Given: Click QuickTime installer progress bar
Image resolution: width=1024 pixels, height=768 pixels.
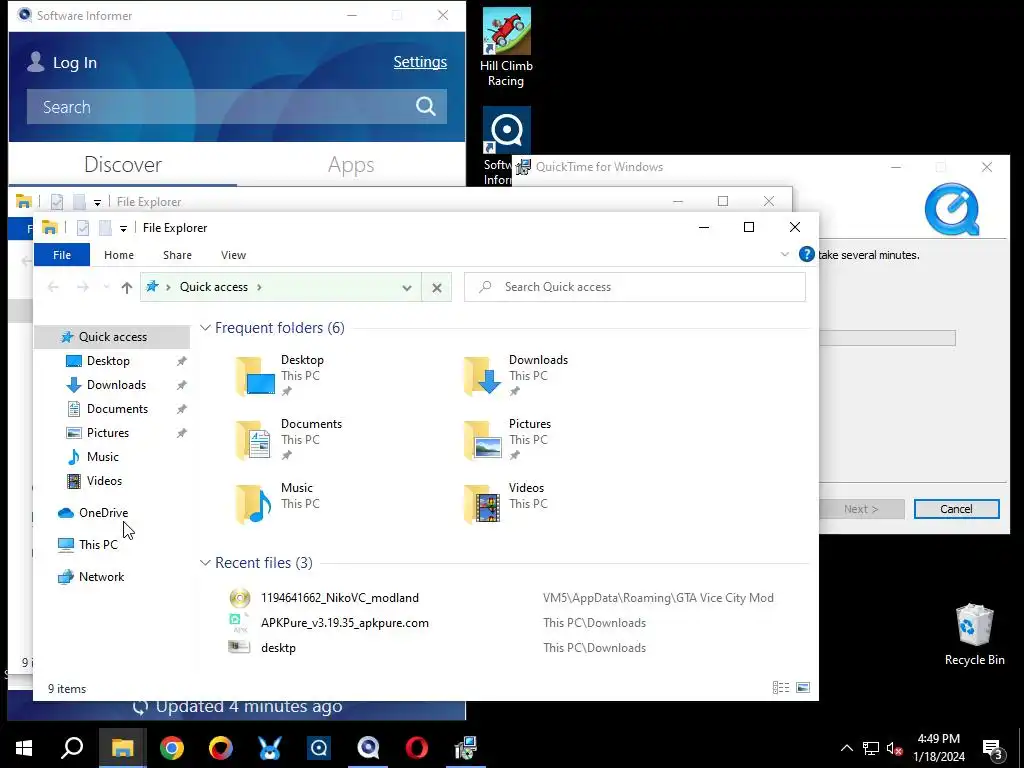Looking at the screenshot, I should coord(888,338).
